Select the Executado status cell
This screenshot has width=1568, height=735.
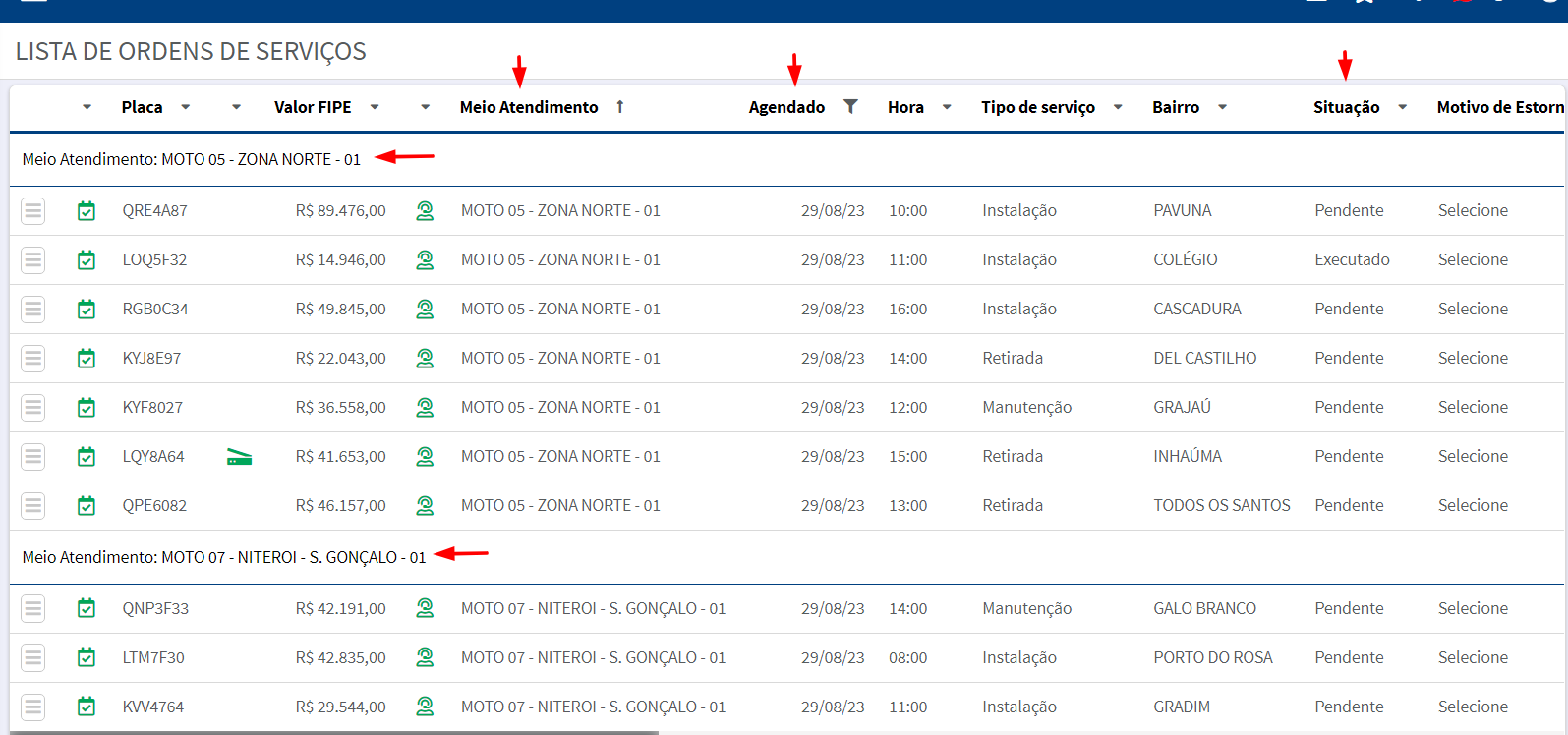[1353, 259]
